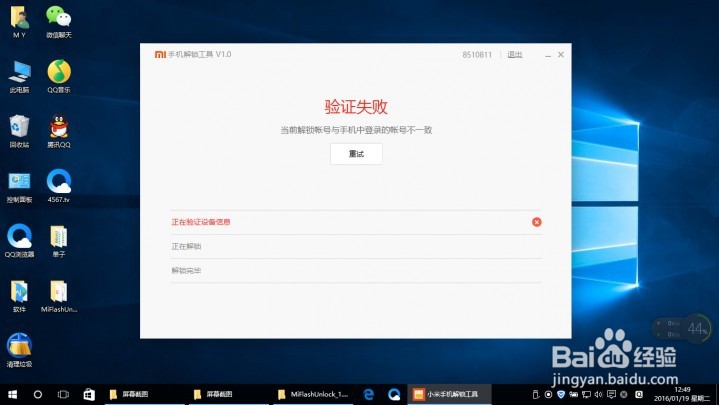Image resolution: width=719 pixels, height=405 pixels.
Task: Minimize the unlock tool window
Action: 548,55
